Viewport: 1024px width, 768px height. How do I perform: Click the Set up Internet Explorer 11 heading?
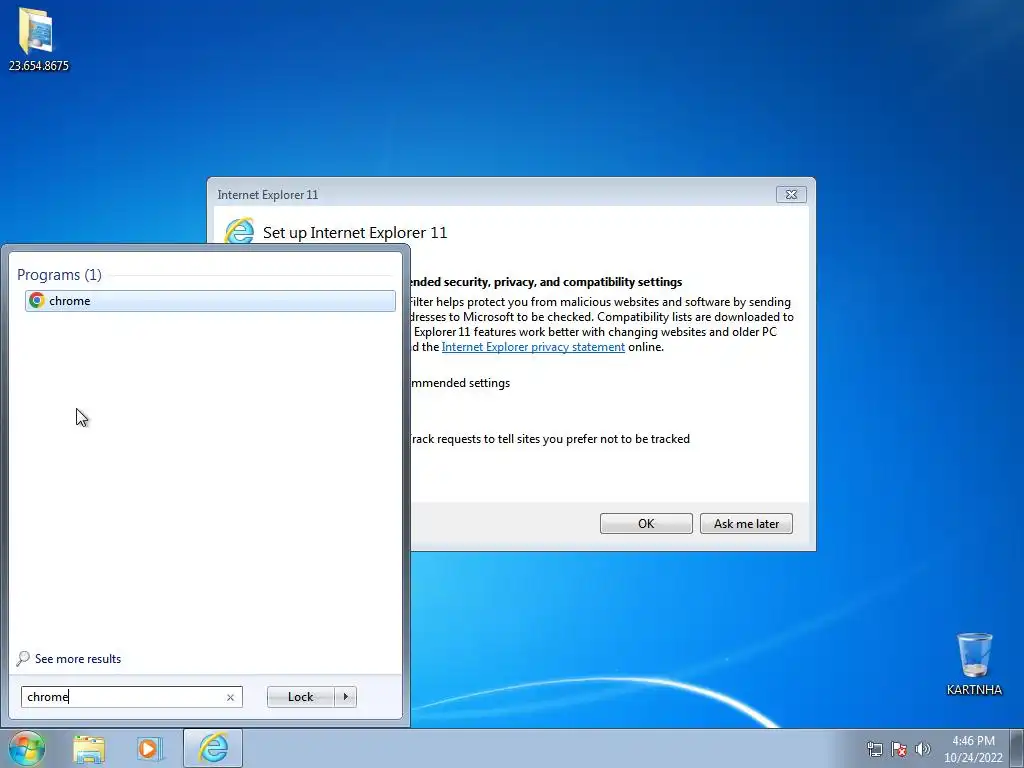pyautogui.click(x=355, y=232)
